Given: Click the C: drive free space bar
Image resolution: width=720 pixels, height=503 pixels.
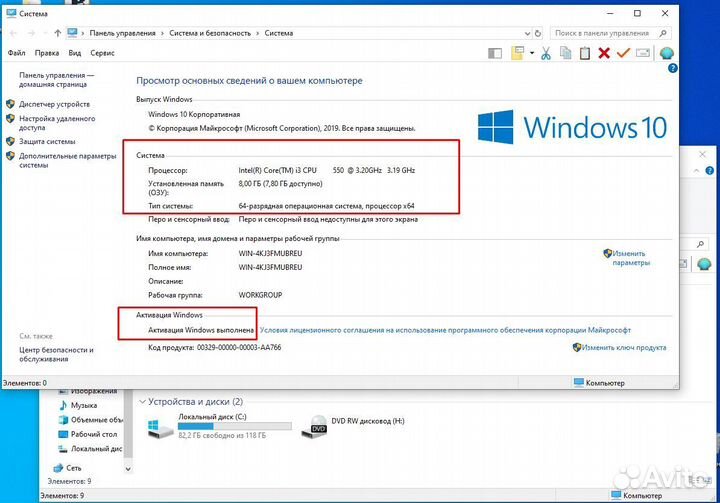Looking at the screenshot, I should [235, 426].
